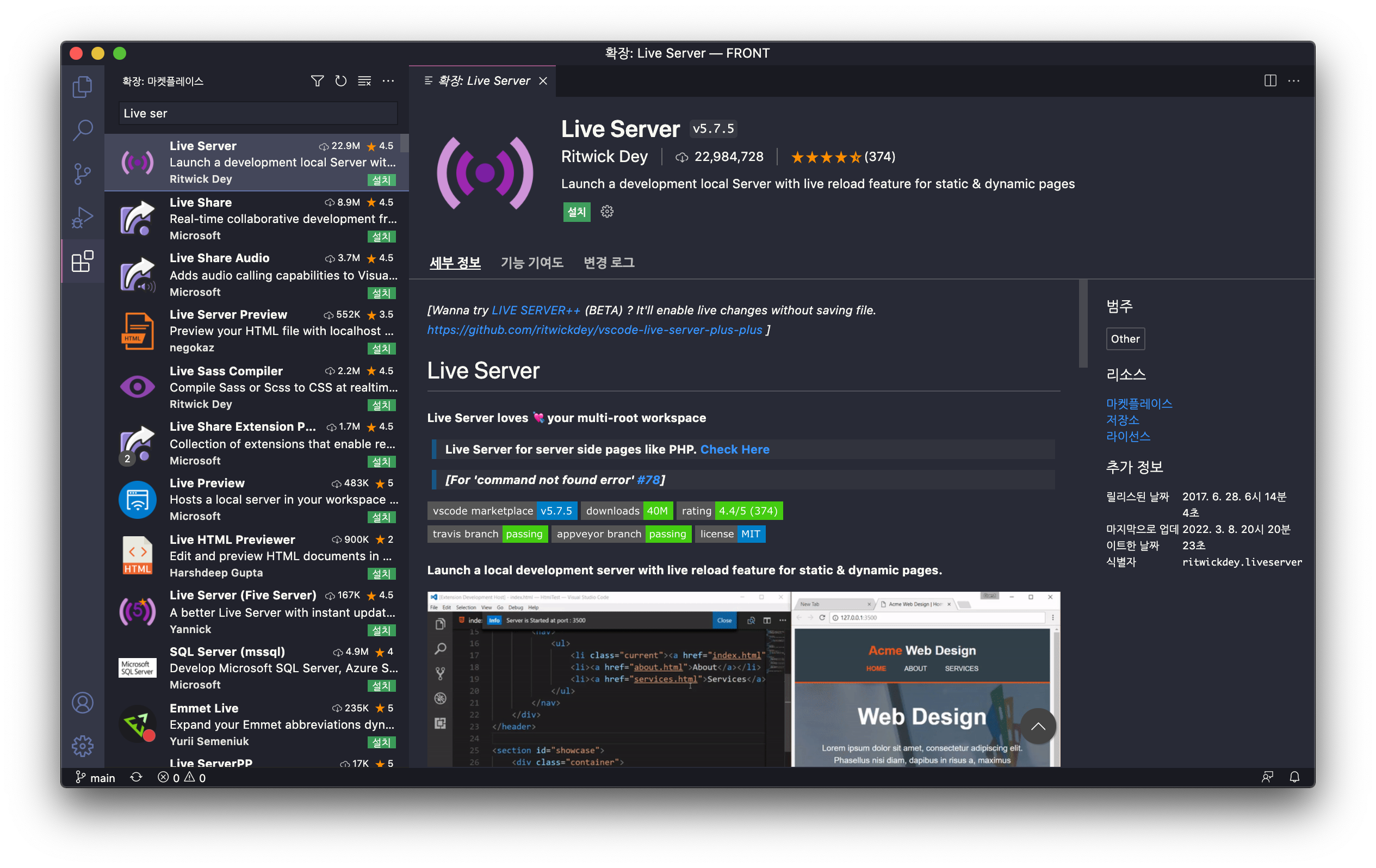
Task: Click the star rating (374) in header
Action: click(842, 157)
